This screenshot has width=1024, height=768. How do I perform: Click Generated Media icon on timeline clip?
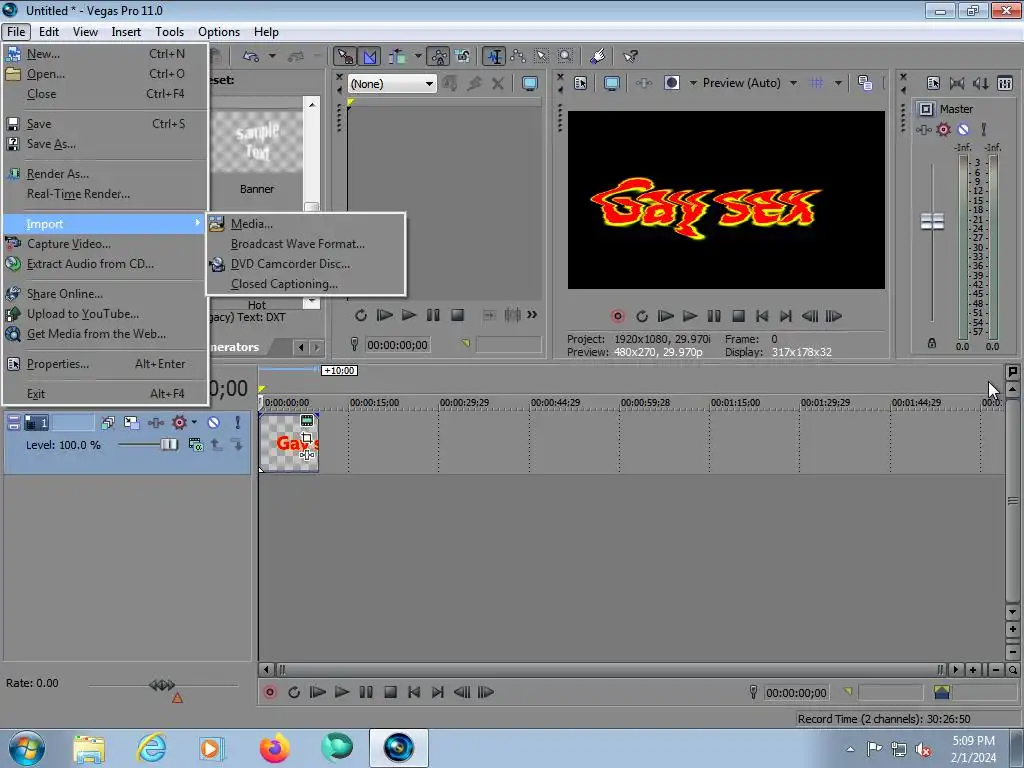point(306,421)
